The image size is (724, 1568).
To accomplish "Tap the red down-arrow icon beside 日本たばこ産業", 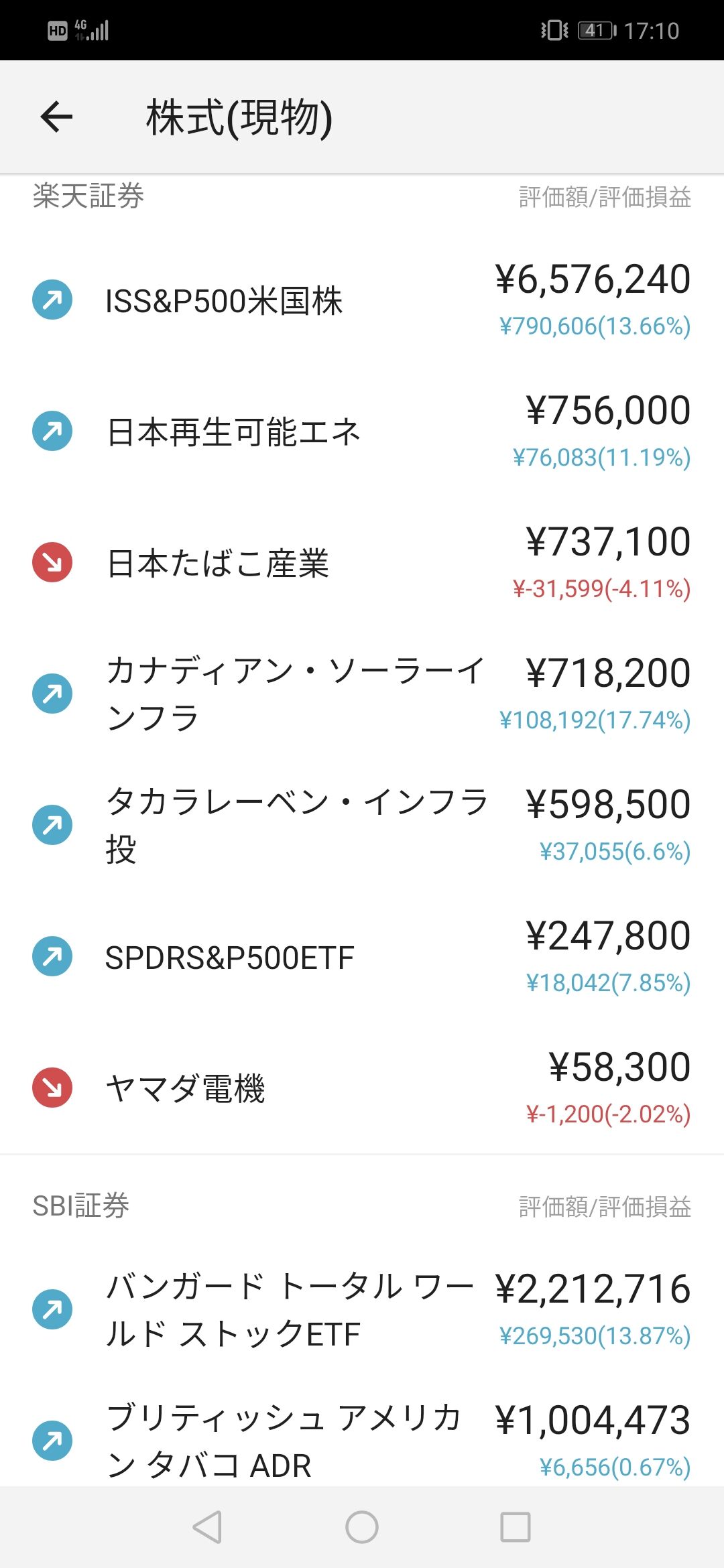I will pyautogui.click(x=52, y=562).
